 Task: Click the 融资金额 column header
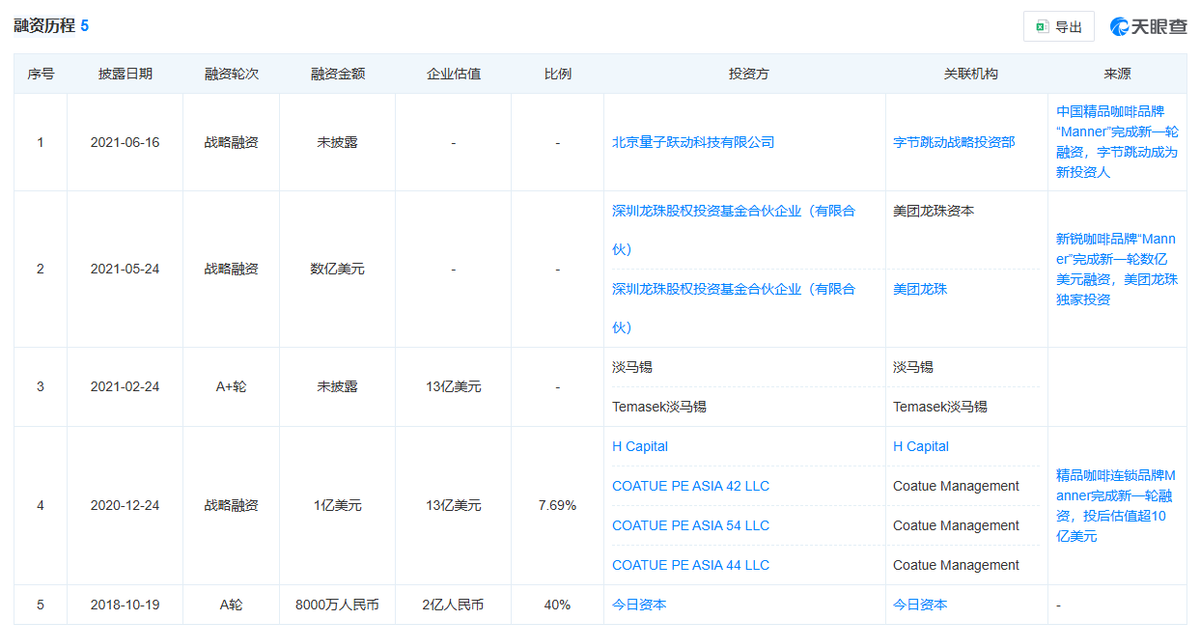(337, 74)
